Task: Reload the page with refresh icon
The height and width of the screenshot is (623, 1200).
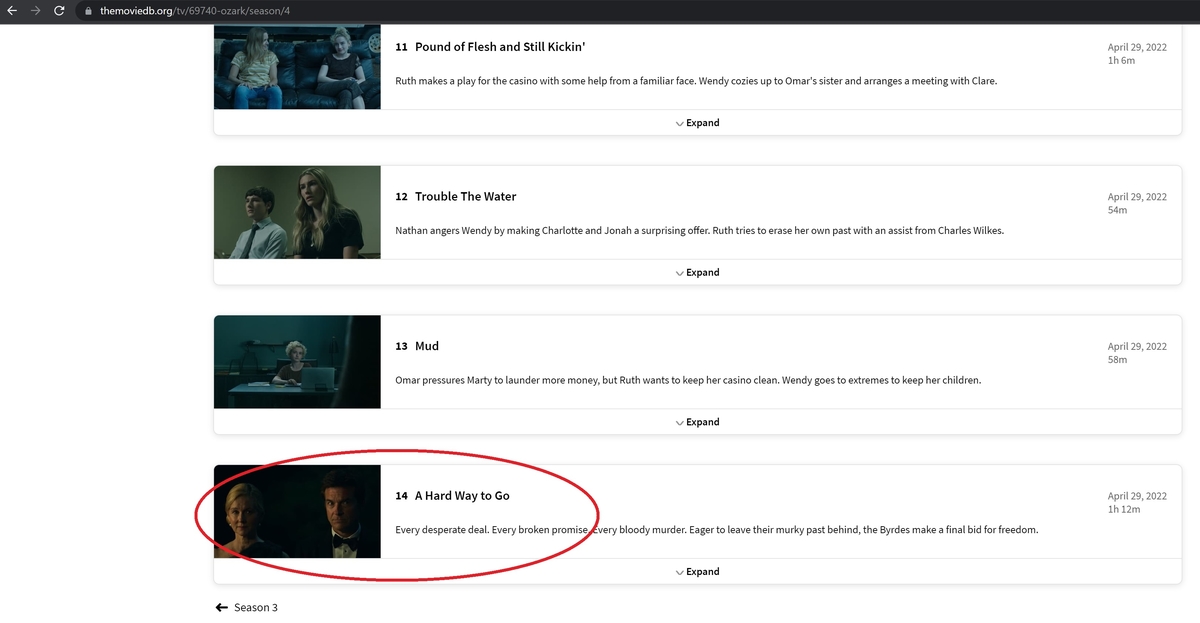Action: [x=60, y=11]
